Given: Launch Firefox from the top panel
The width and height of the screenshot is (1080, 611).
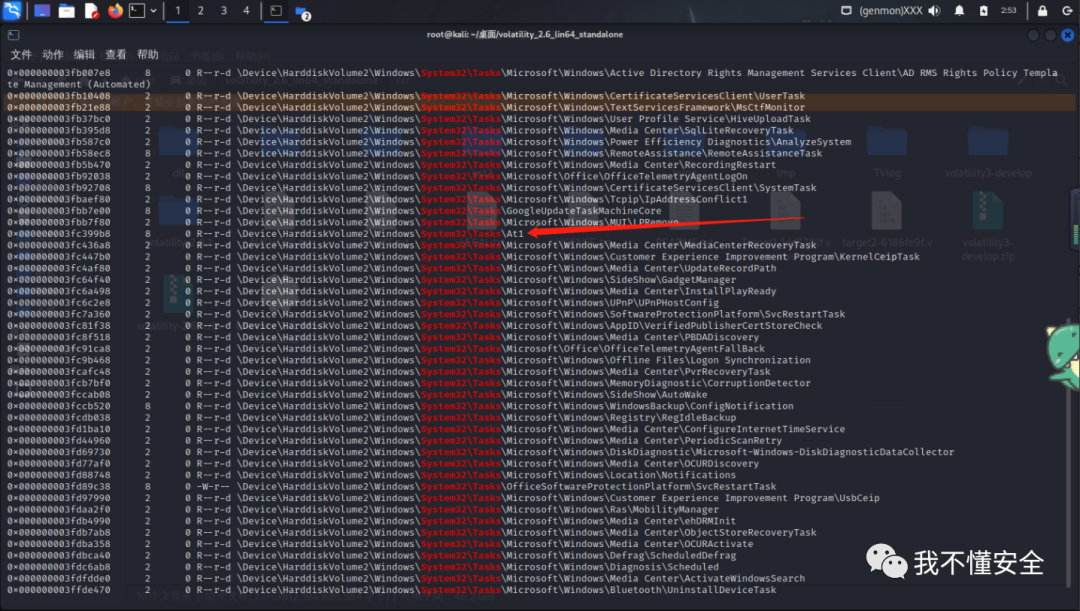Looking at the screenshot, I should click(x=115, y=11).
